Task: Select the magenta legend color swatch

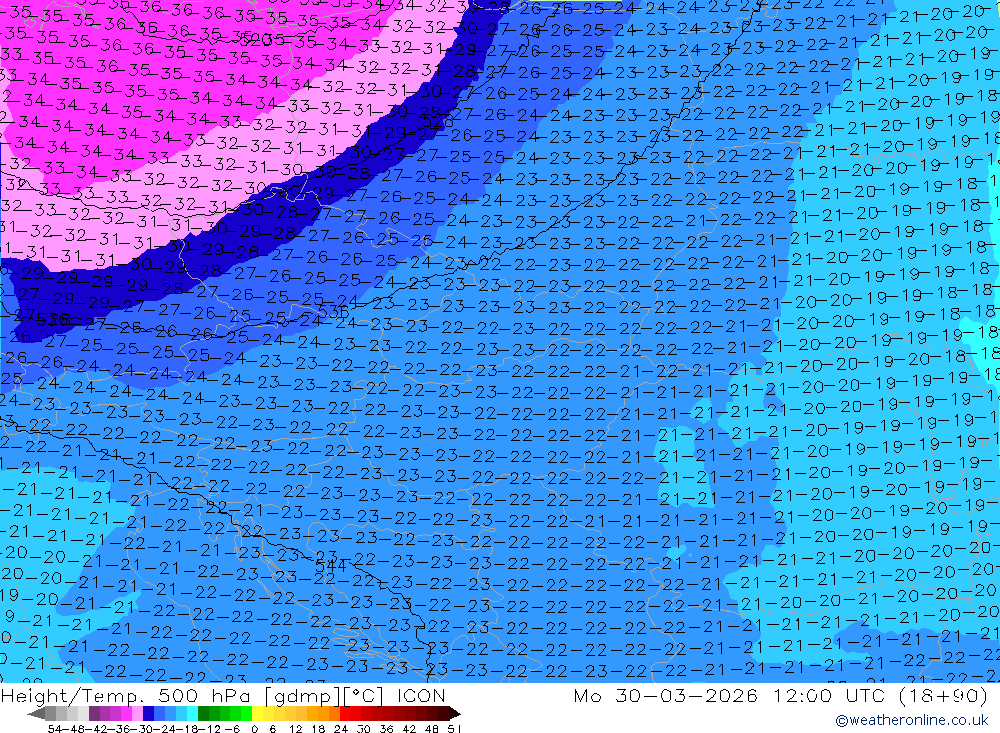Action: (126, 713)
